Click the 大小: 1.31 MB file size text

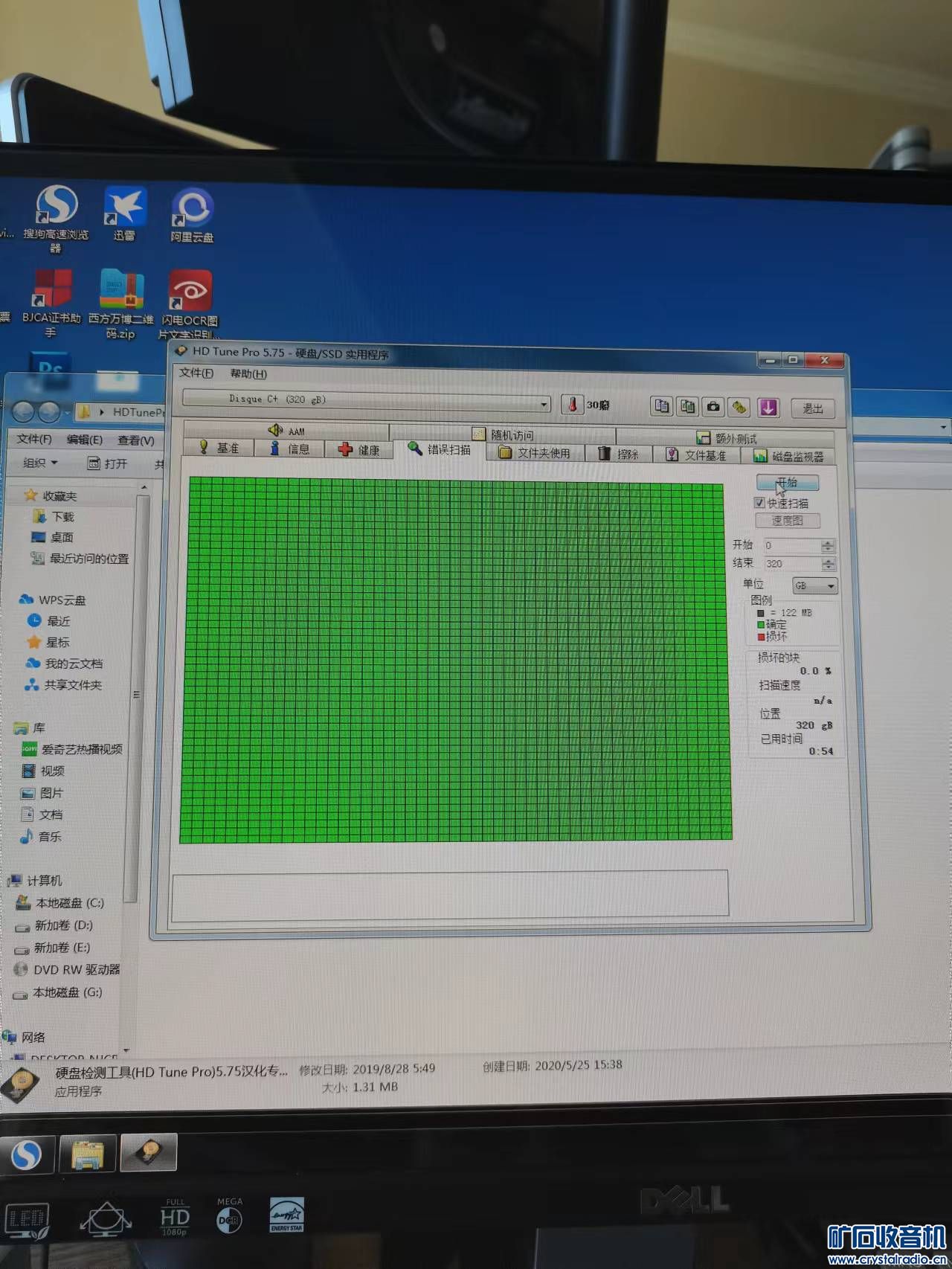360,1087
